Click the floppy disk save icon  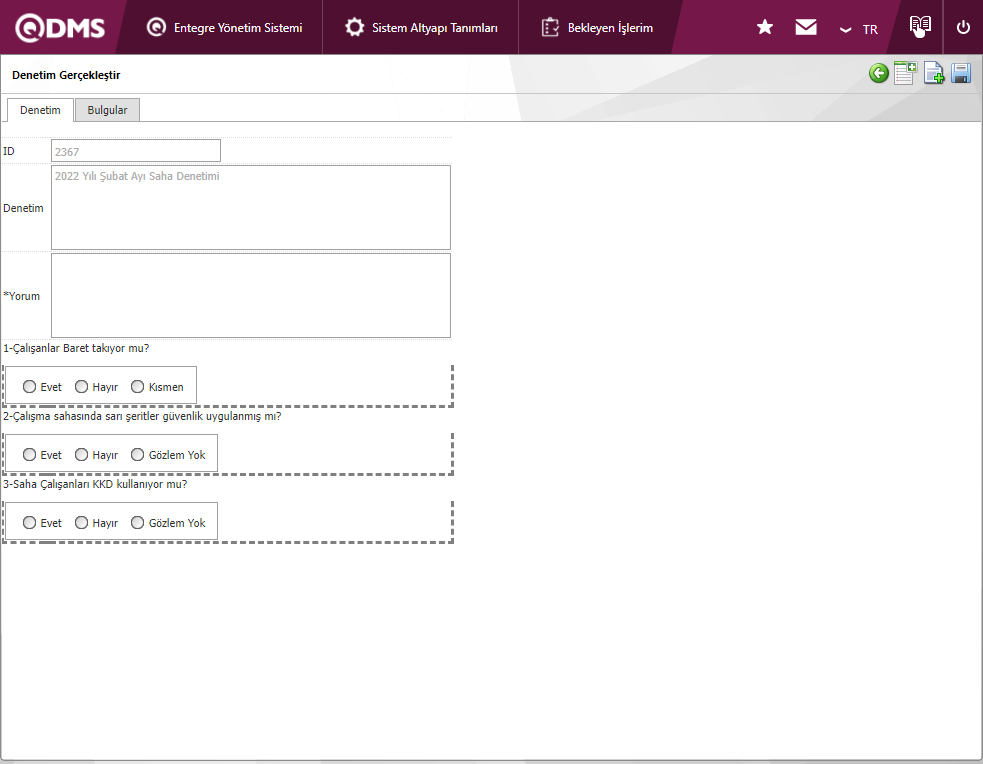click(961, 73)
